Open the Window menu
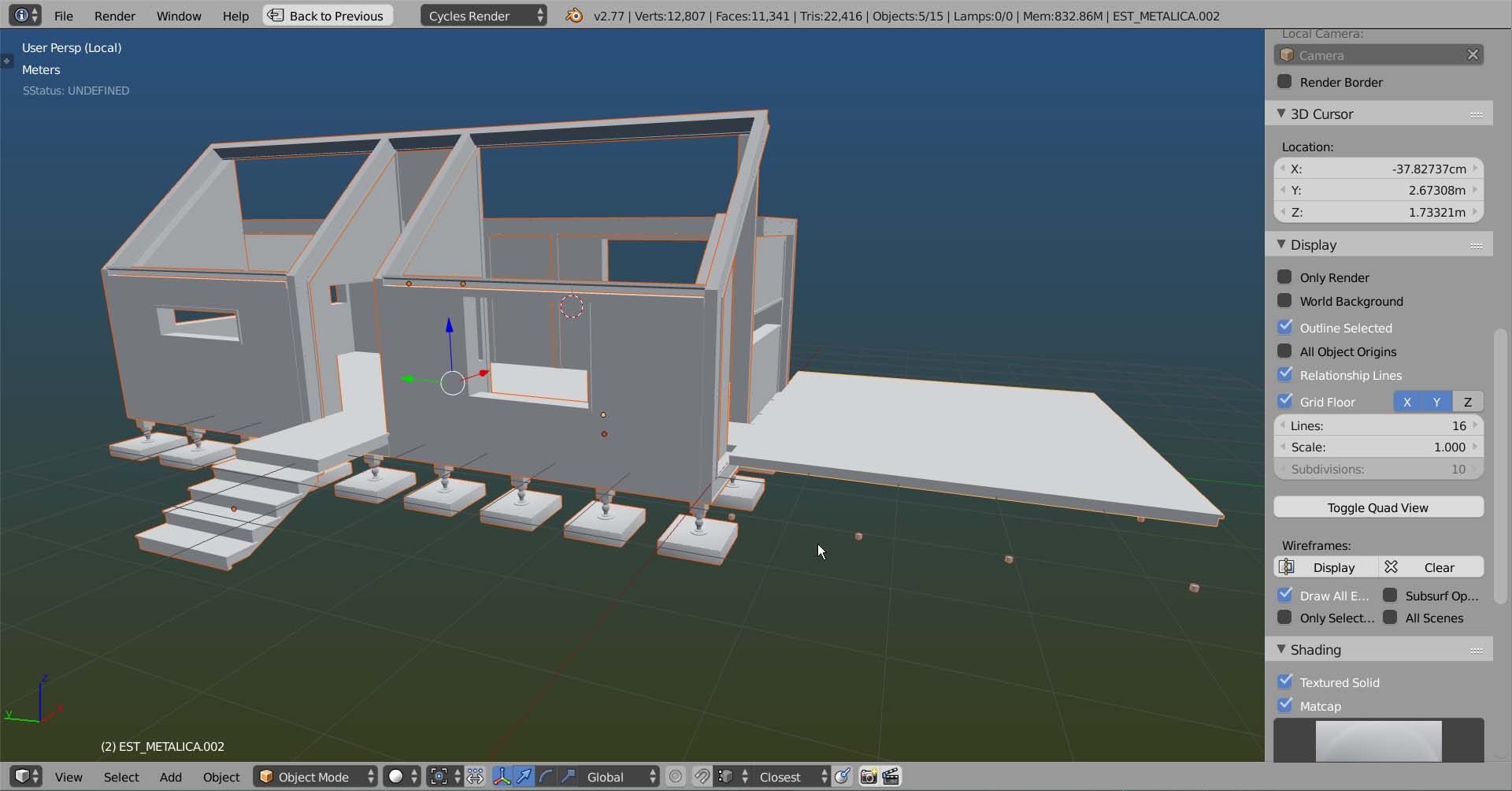This screenshot has height=791, width=1512. 179,16
